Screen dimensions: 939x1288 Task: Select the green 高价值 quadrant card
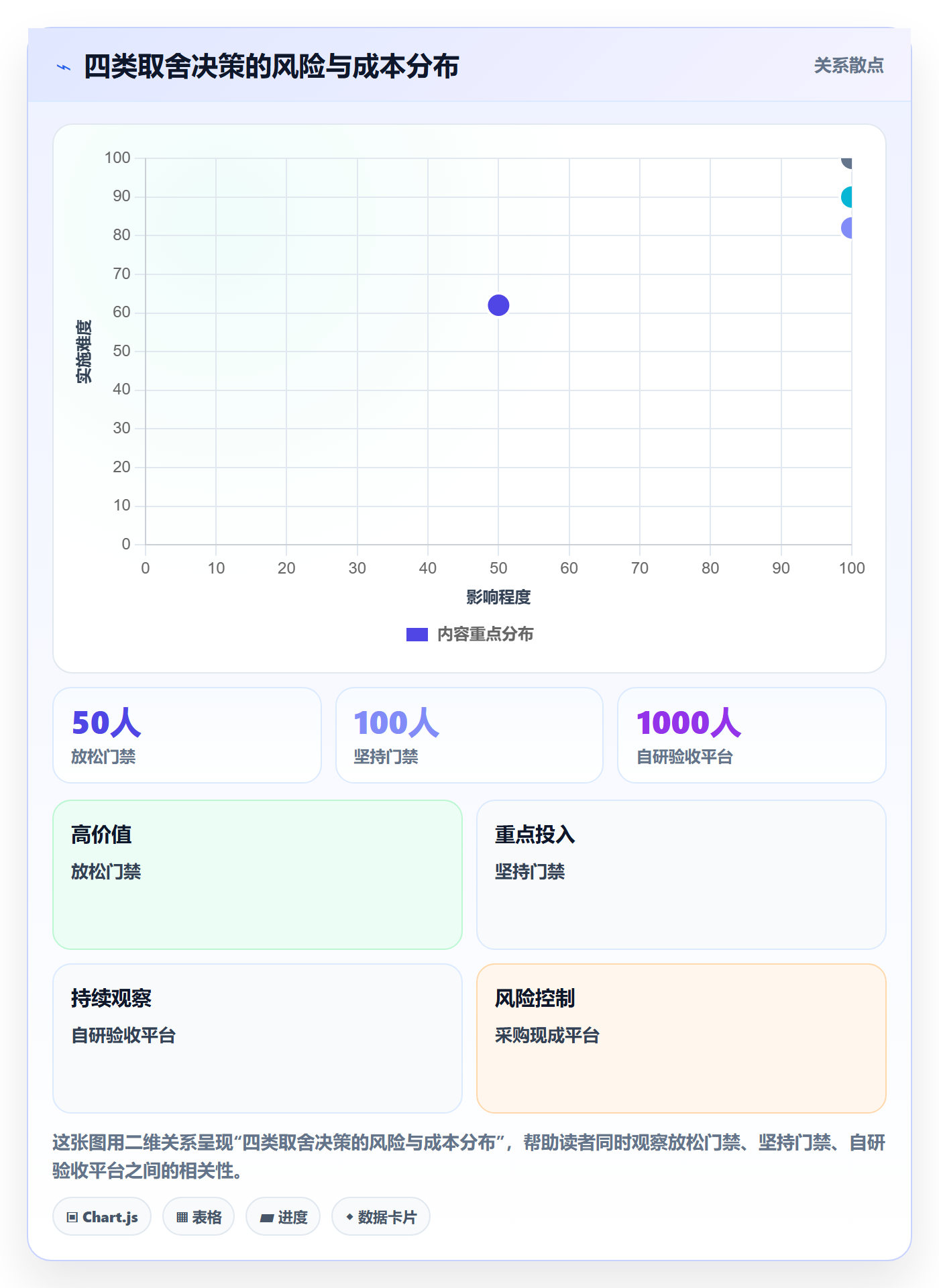point(258,875)
